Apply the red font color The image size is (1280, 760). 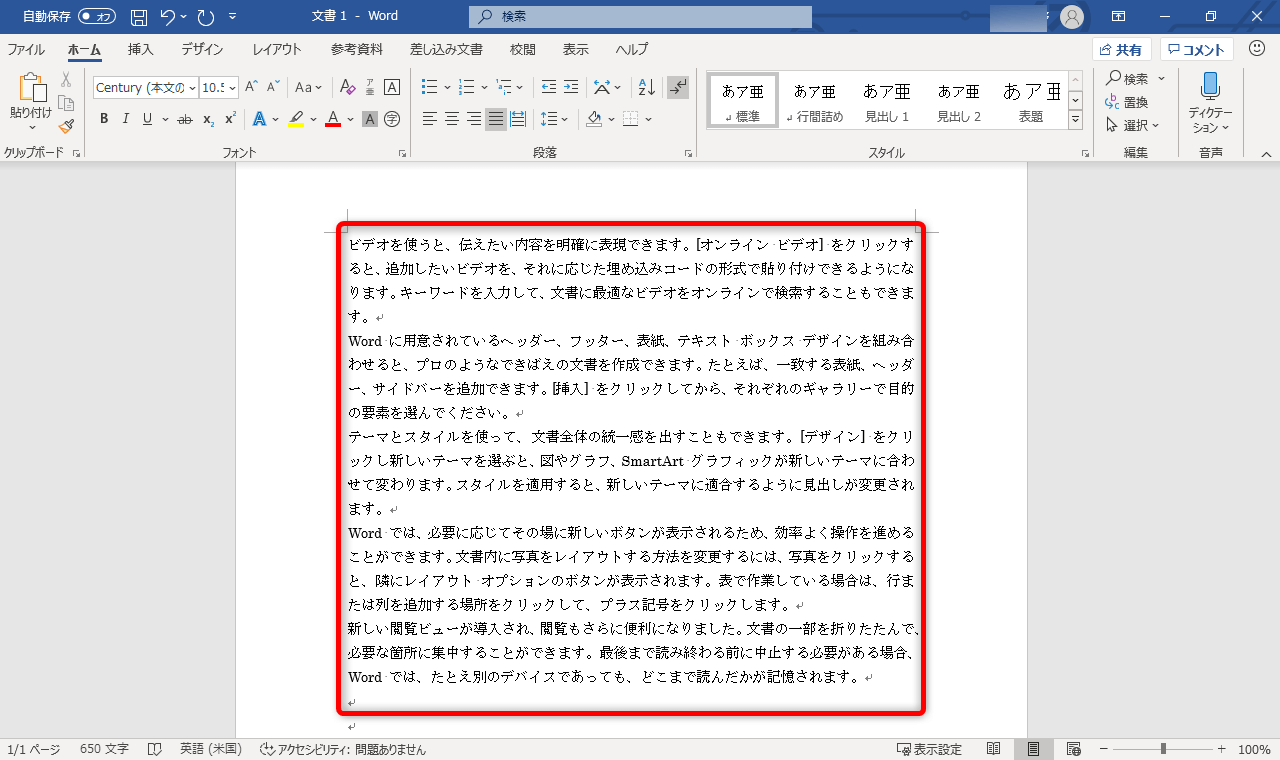333,119
